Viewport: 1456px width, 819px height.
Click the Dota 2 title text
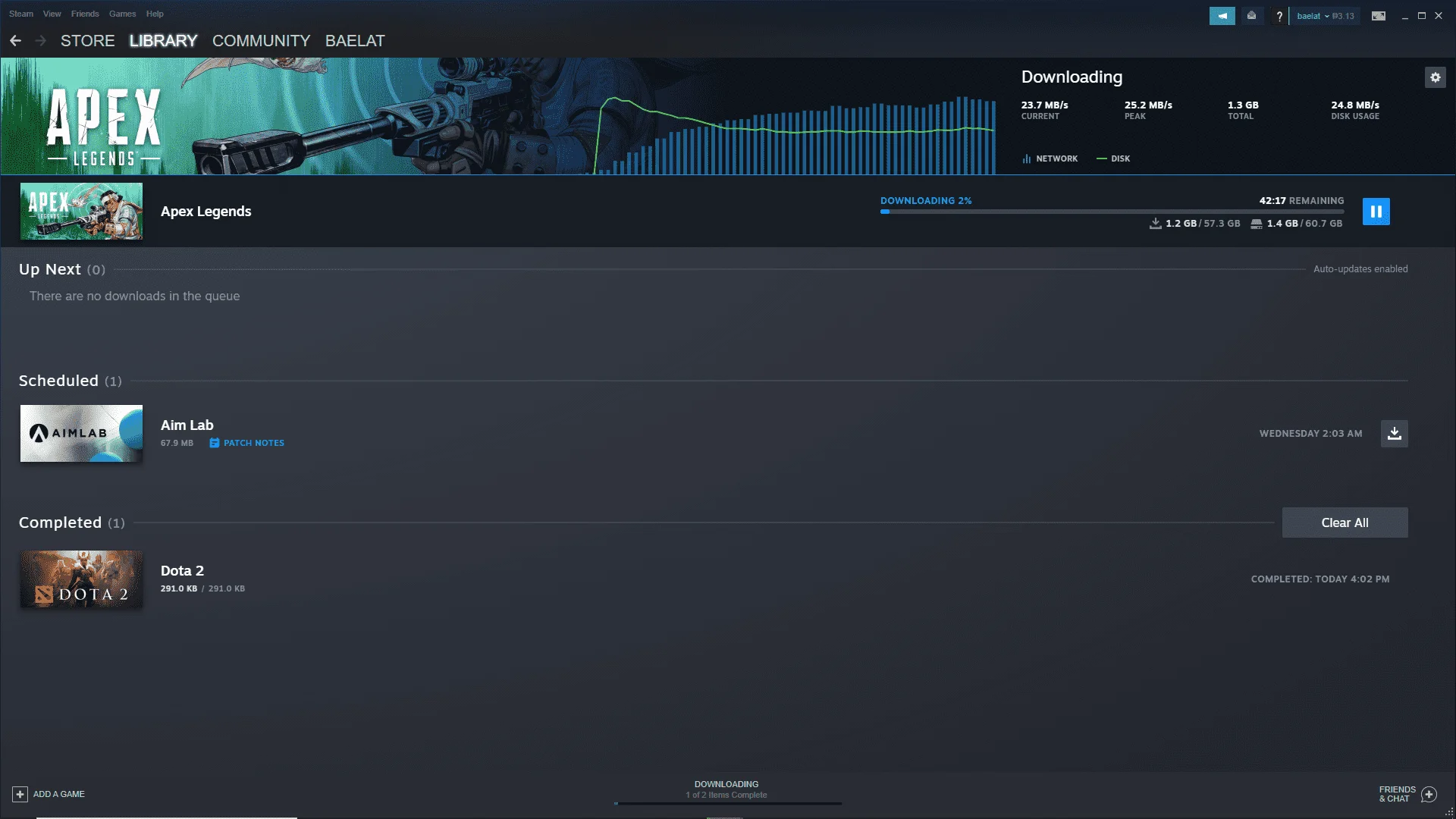coord(182,571)
